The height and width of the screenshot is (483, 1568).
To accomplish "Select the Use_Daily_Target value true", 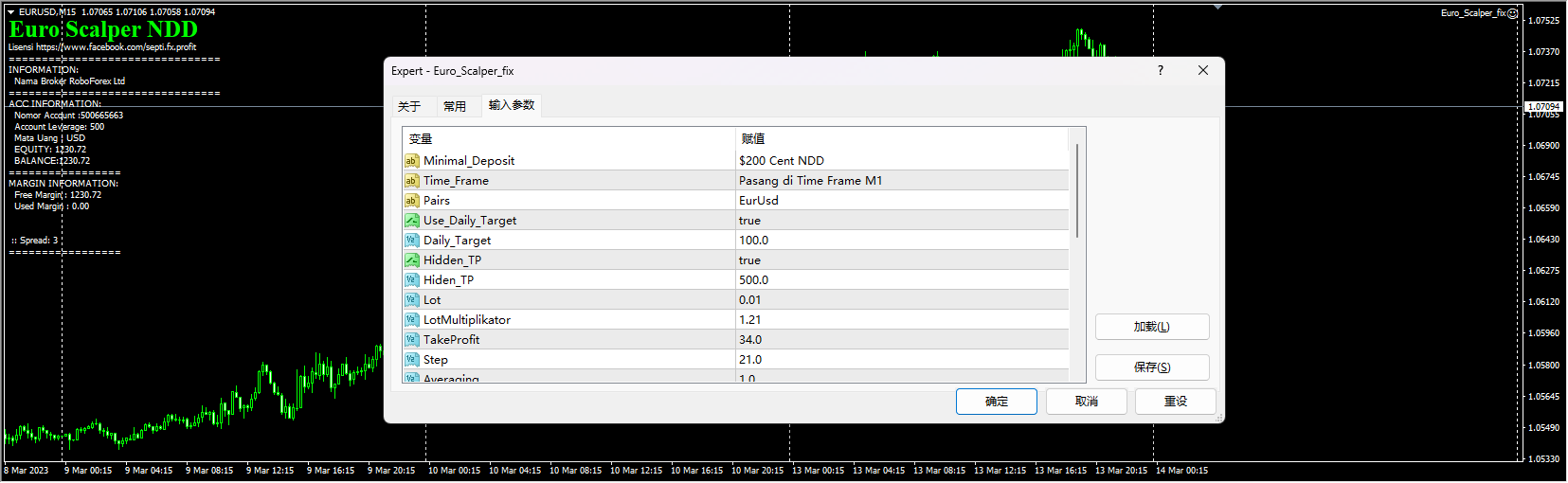I will point(749,221).
